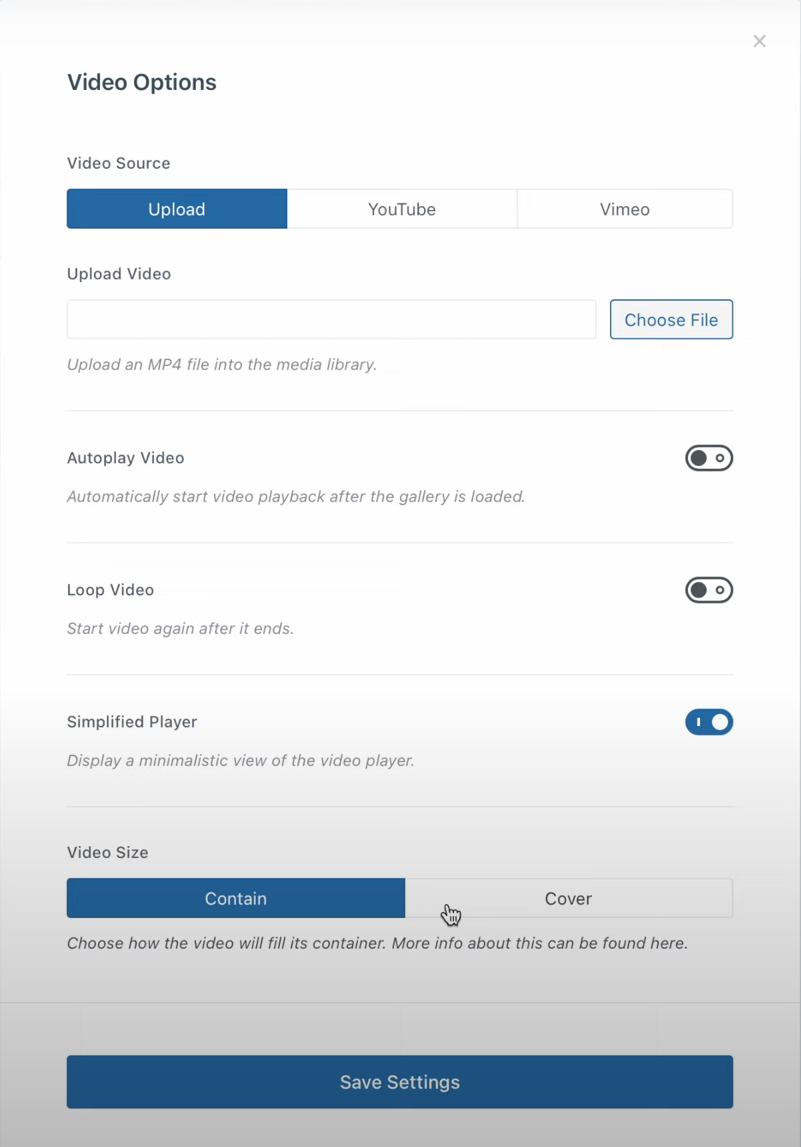Click the Save Settings button
This screenshot has height=1147, width=801.
(x=400, y=1082)
